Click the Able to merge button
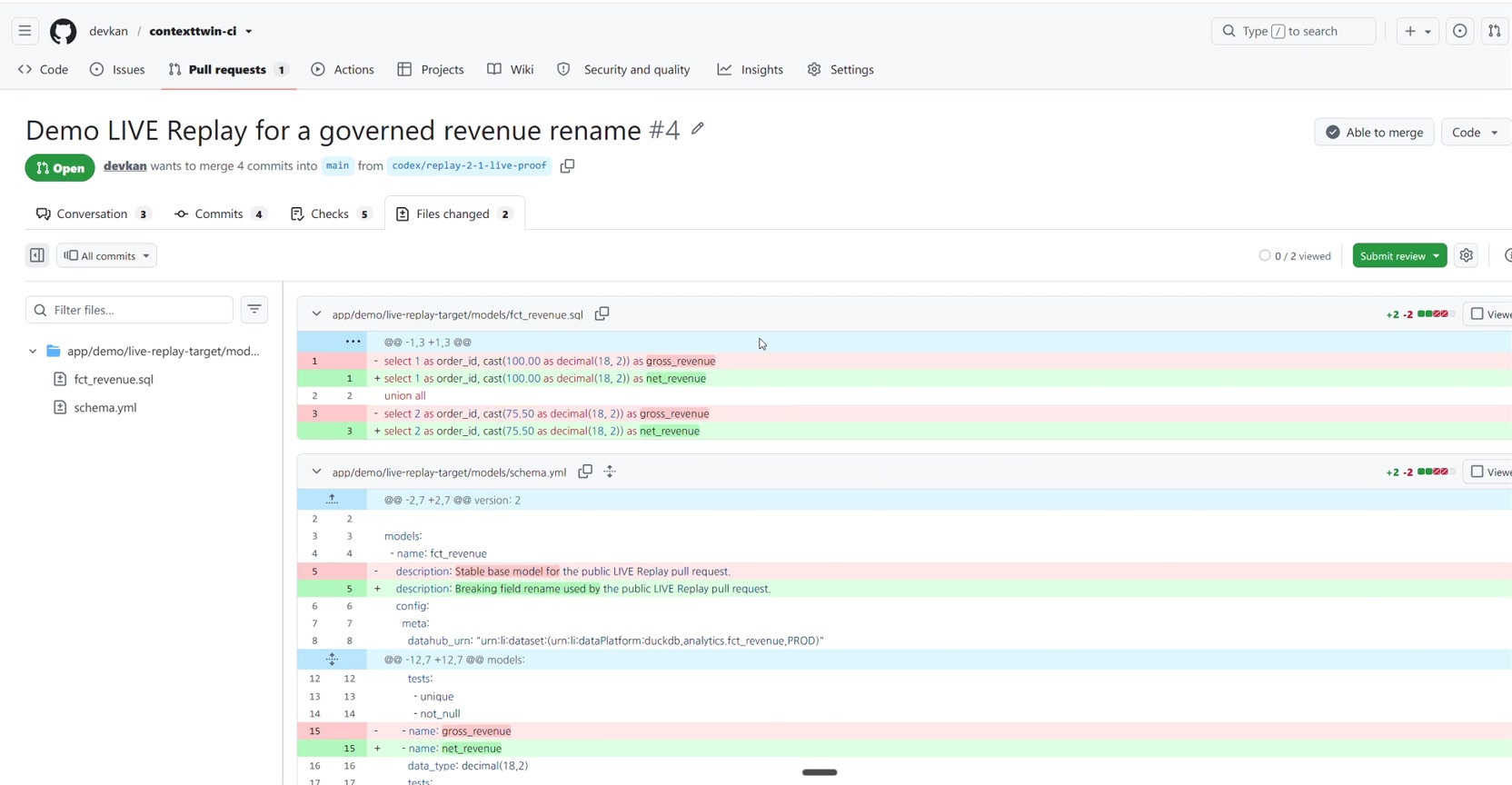 1374,132
